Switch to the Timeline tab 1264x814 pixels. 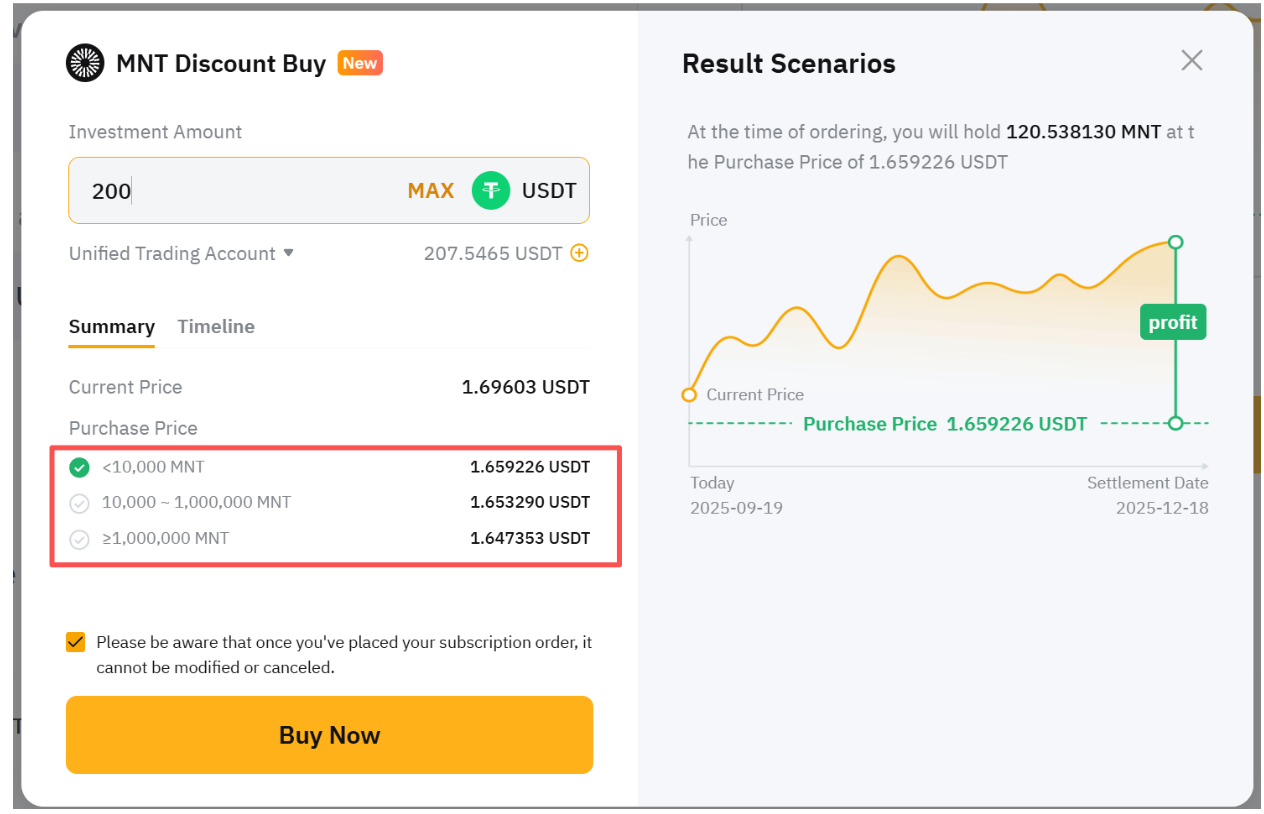tap(216, 326)
